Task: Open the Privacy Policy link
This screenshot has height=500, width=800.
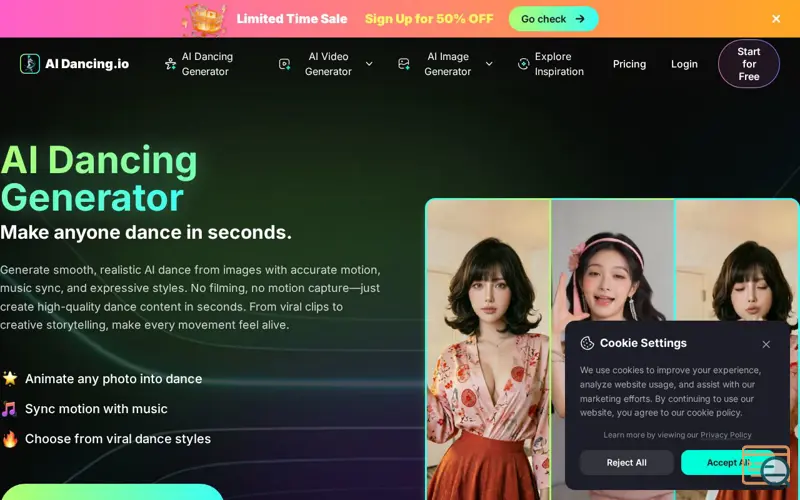Action: [726, 435]
